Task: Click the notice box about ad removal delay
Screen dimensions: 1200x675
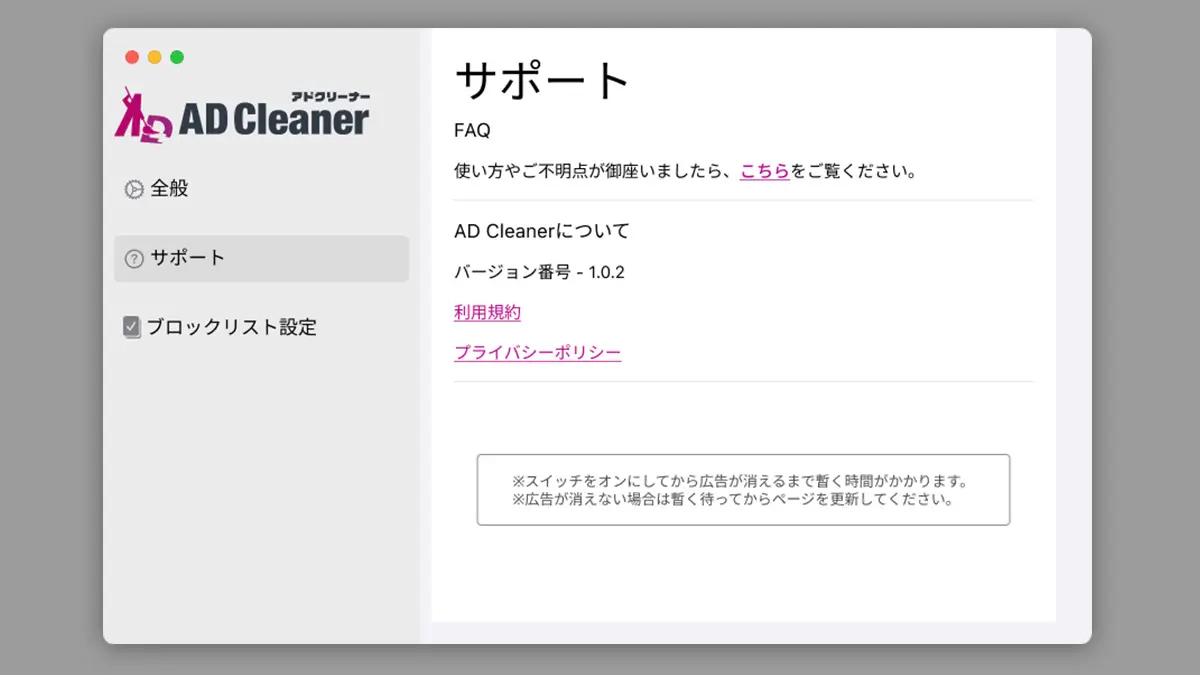Action: pyautogui.click(x=743, y=489)
